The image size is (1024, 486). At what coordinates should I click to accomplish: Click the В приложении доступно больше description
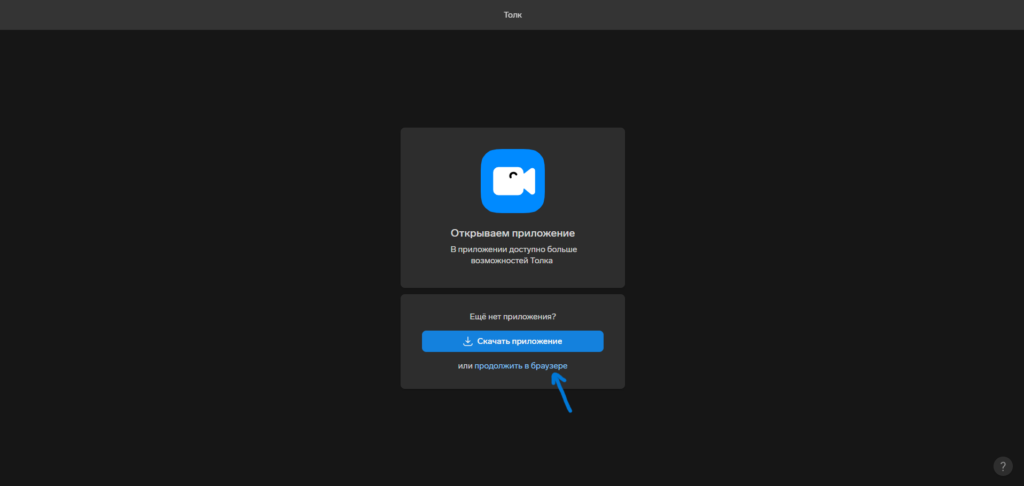513,254
